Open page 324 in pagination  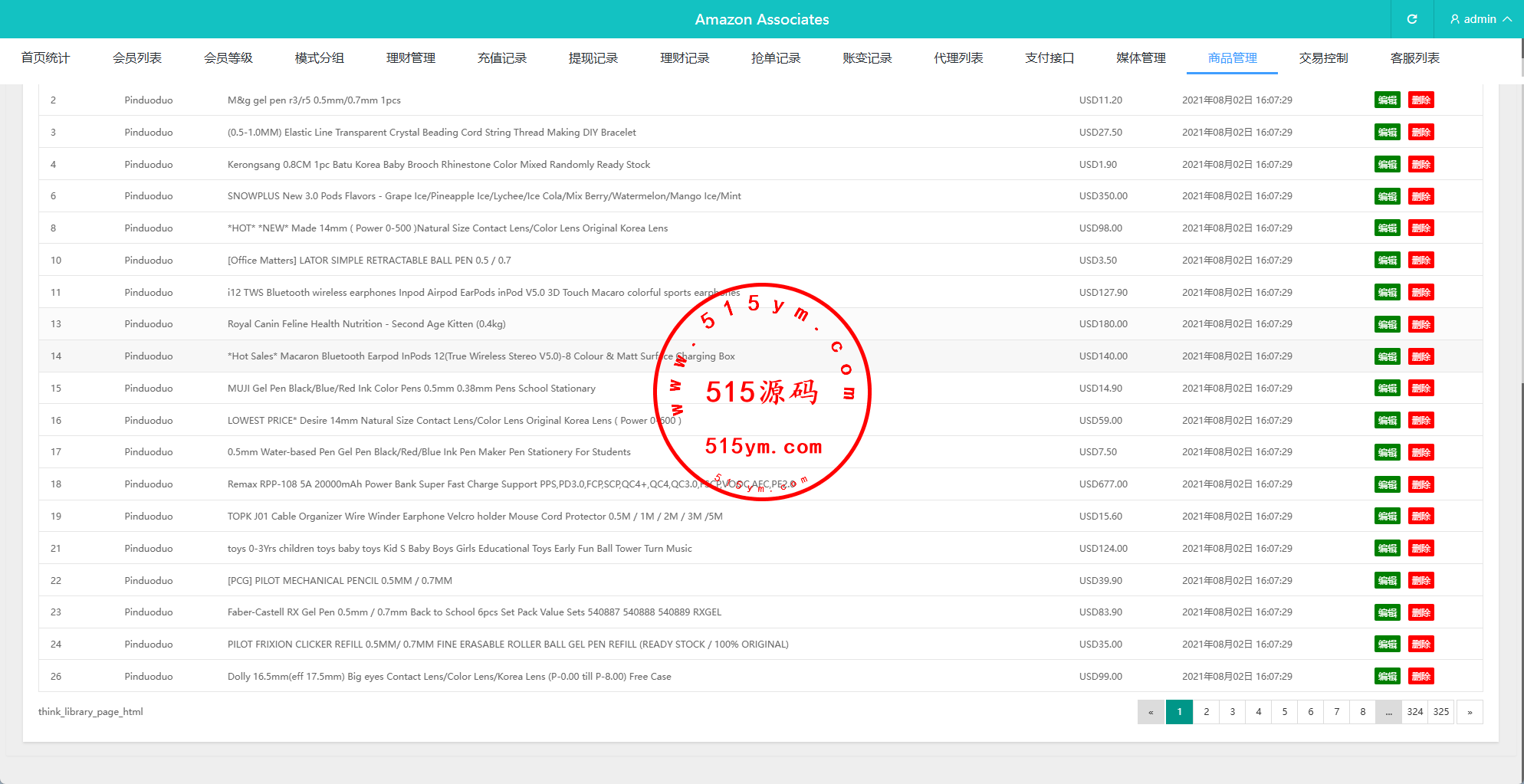(1414, 712)
